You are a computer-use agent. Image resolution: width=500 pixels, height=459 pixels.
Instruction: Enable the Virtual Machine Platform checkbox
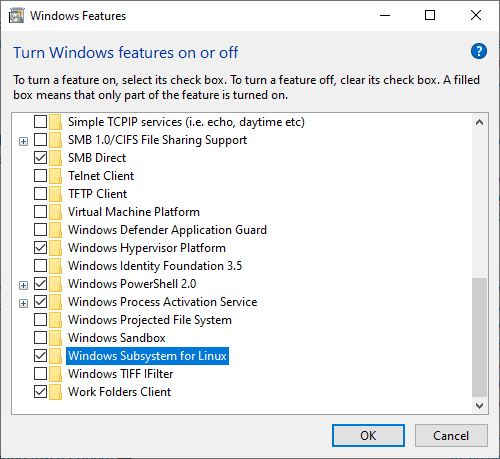click(40, 212)
